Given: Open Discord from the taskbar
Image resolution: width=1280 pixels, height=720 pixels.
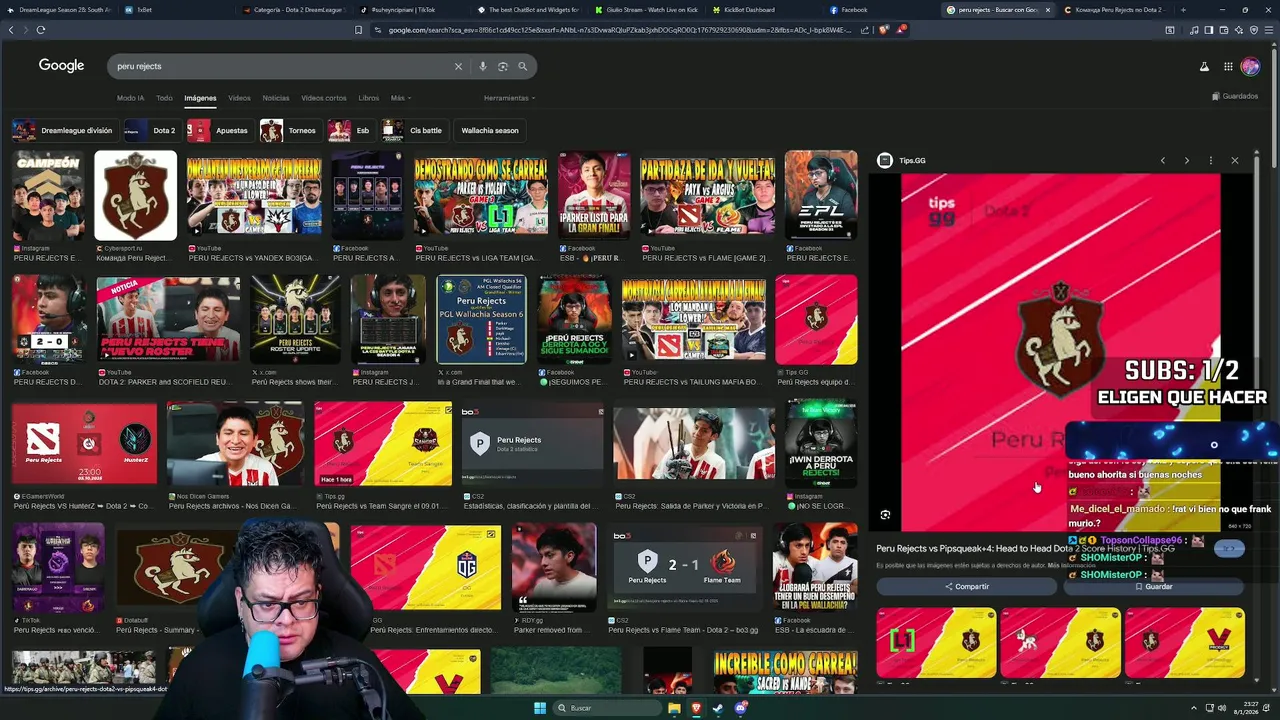Looking at the screenshot, I should 740,708.
